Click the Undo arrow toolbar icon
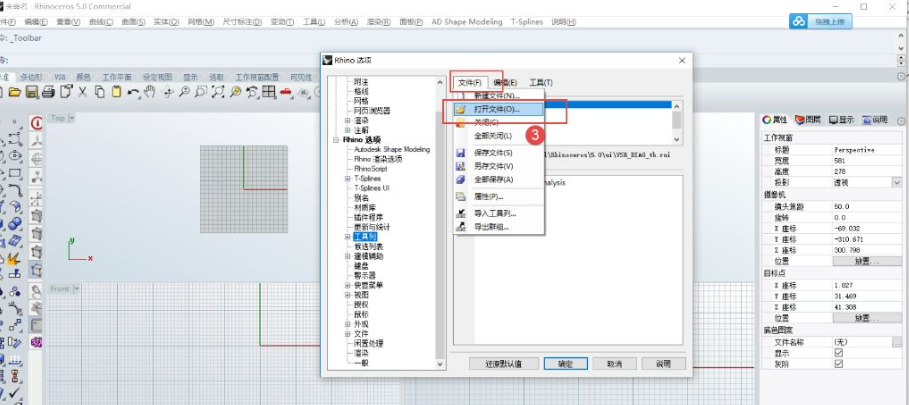This screenshot has height=405, width=909. pyautogui.click(x=133, y=92)
